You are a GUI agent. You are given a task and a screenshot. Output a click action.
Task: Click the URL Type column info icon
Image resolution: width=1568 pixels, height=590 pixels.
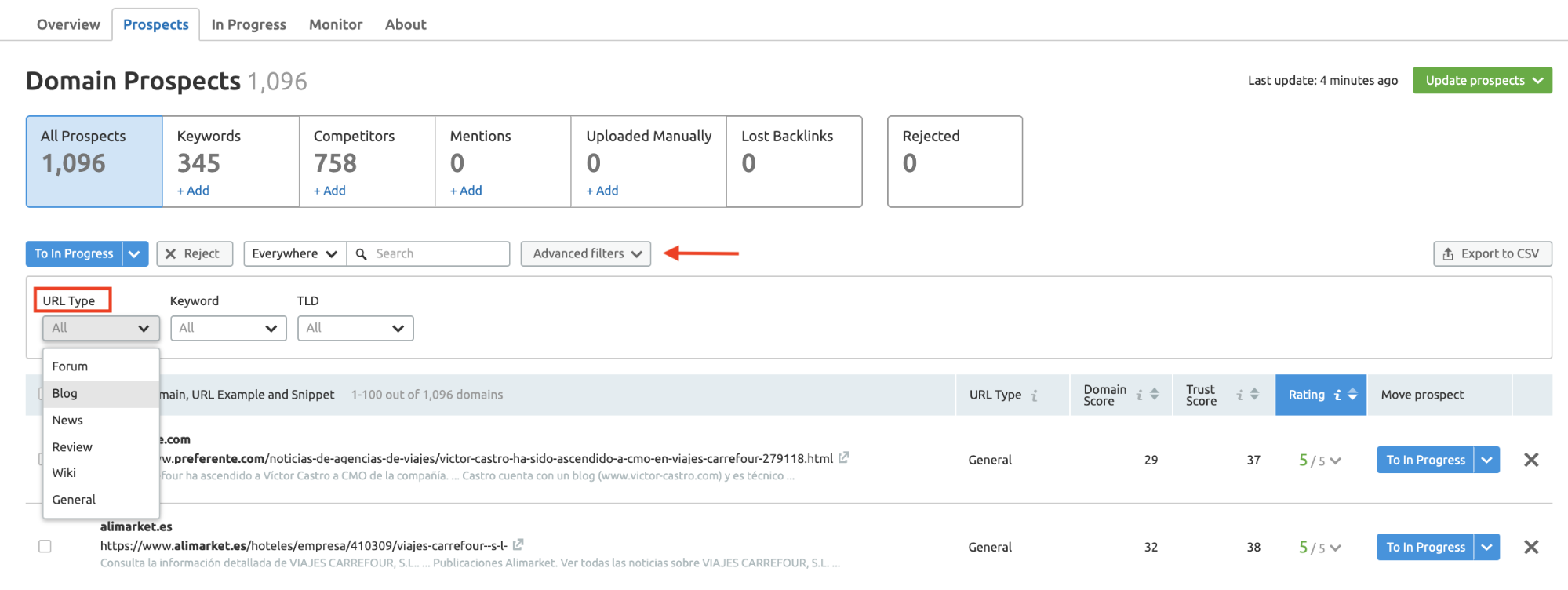(x=1035, y=395)
